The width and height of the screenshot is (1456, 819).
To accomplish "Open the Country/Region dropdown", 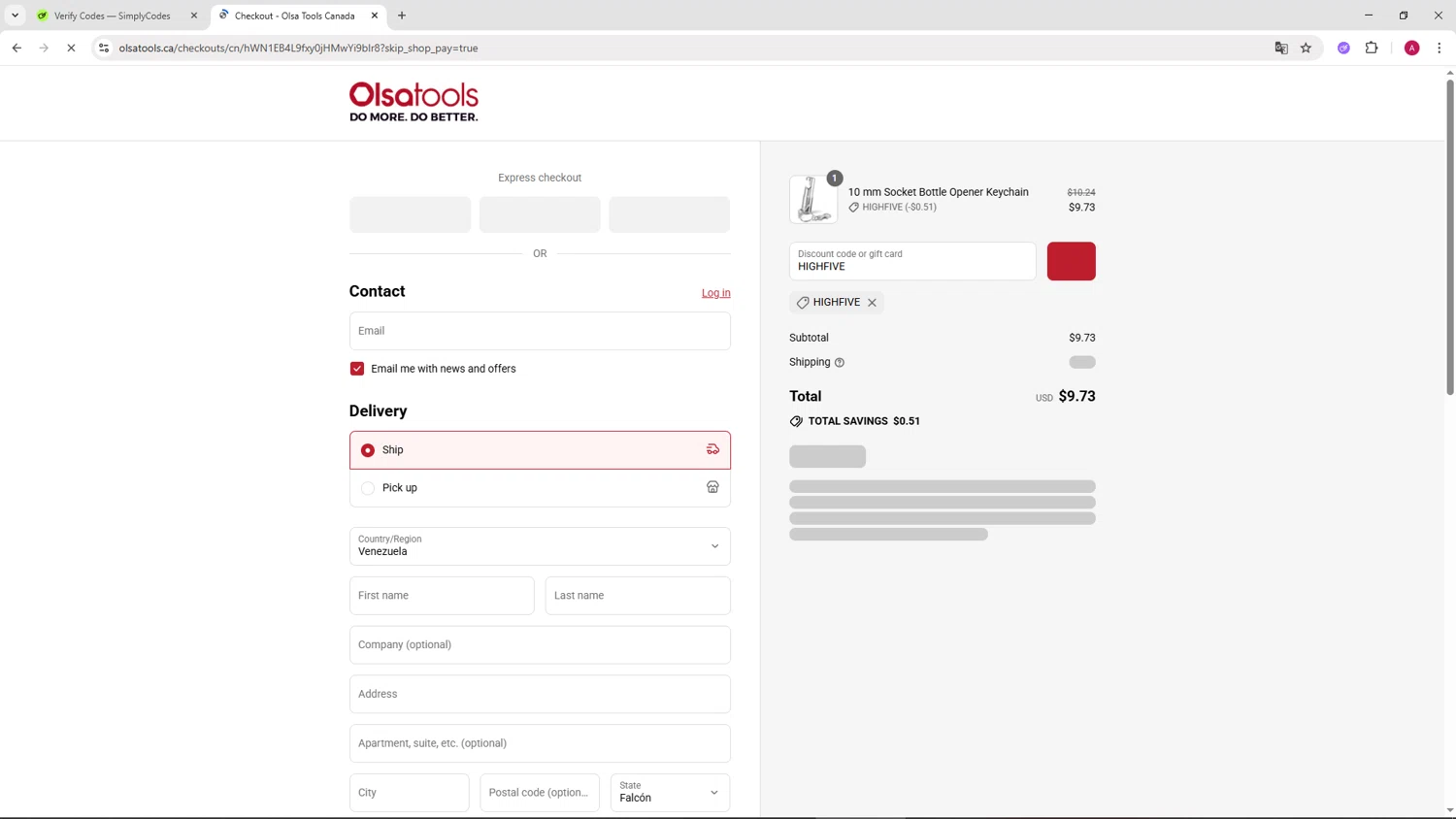I will (540, 546).
